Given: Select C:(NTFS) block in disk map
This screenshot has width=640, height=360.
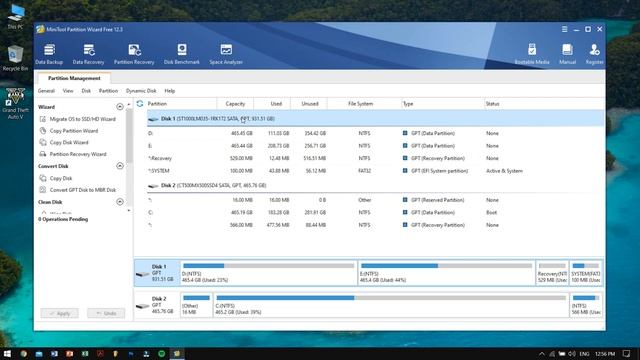Looking at the screenshot, I should point(391,305).
